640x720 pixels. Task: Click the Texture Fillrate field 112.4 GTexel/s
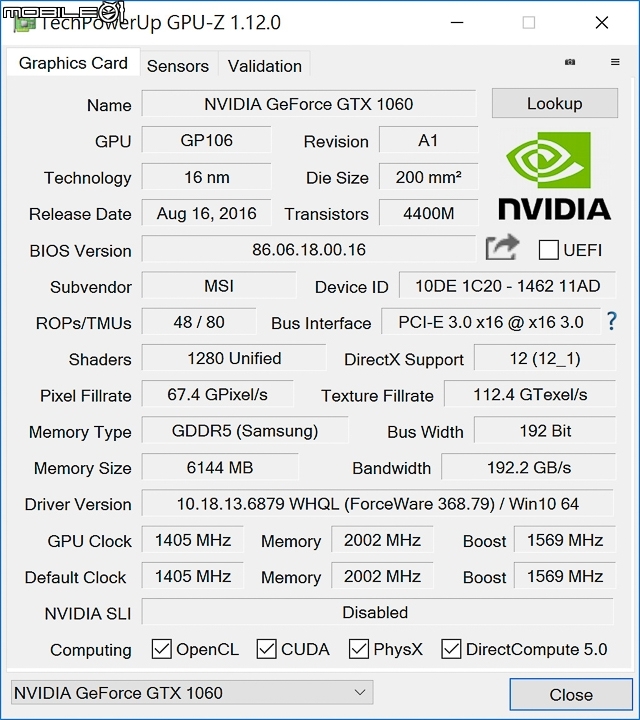(530, 394)
